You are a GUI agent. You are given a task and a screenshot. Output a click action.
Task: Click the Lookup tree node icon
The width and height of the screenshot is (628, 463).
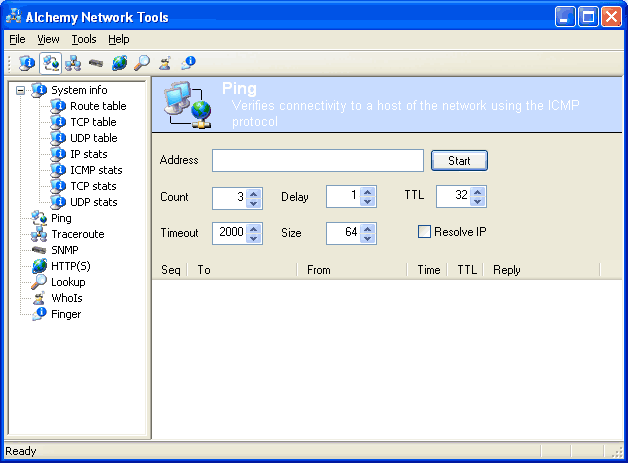(x=39, y=282)
